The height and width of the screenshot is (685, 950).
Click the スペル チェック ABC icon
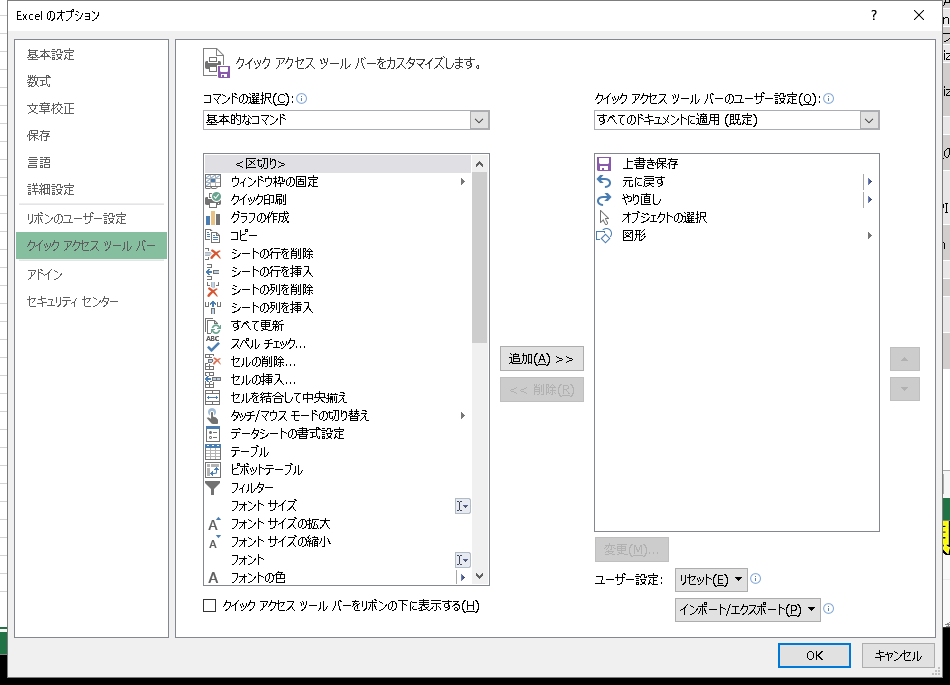tap(213, 343)
